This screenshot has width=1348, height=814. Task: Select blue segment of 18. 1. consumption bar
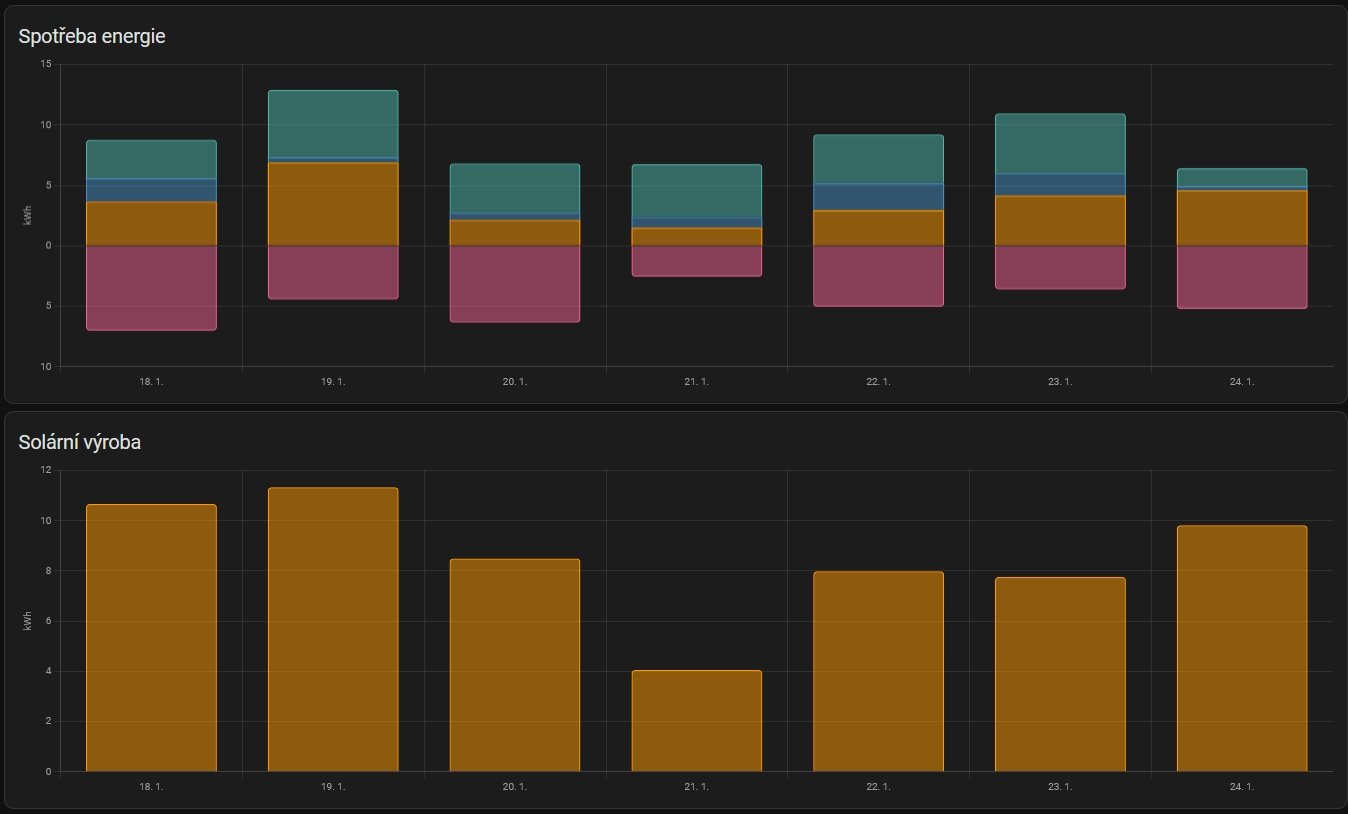click(151, 190)
